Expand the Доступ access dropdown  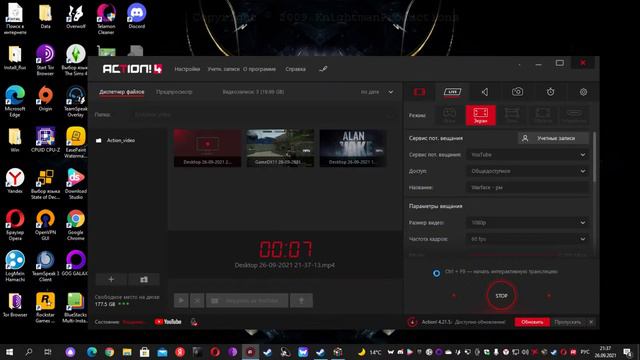[527, 171]
